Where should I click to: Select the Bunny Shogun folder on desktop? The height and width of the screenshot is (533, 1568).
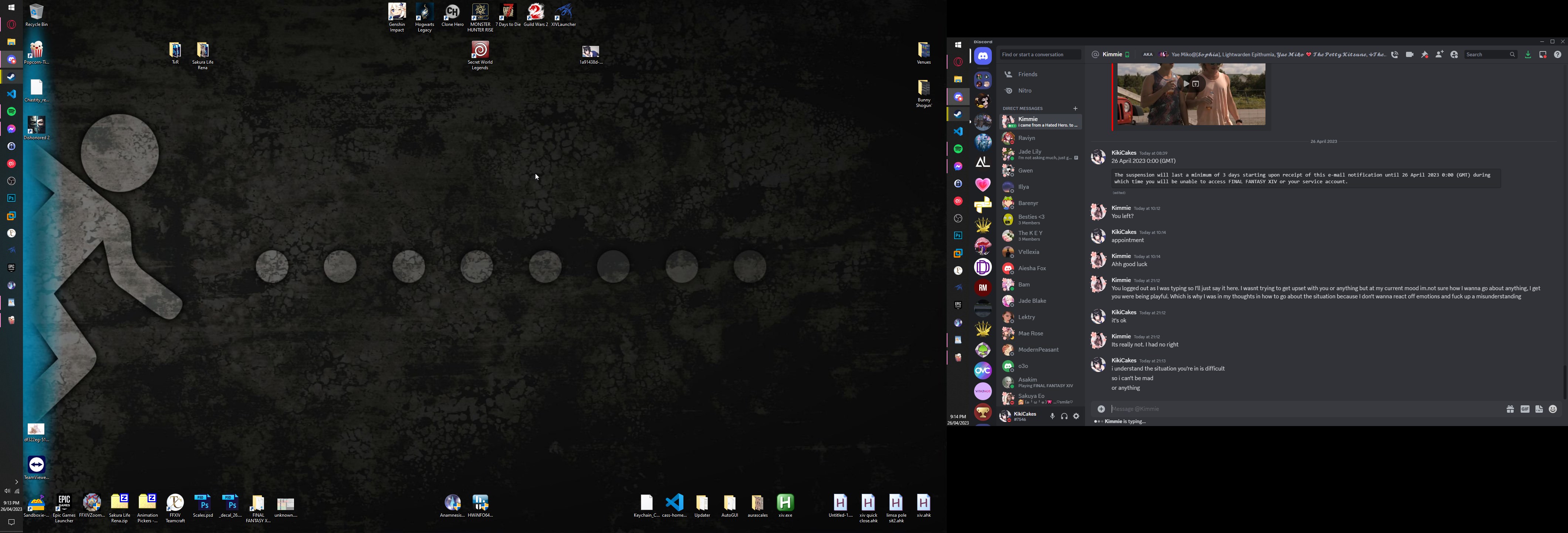coord(924,94)
